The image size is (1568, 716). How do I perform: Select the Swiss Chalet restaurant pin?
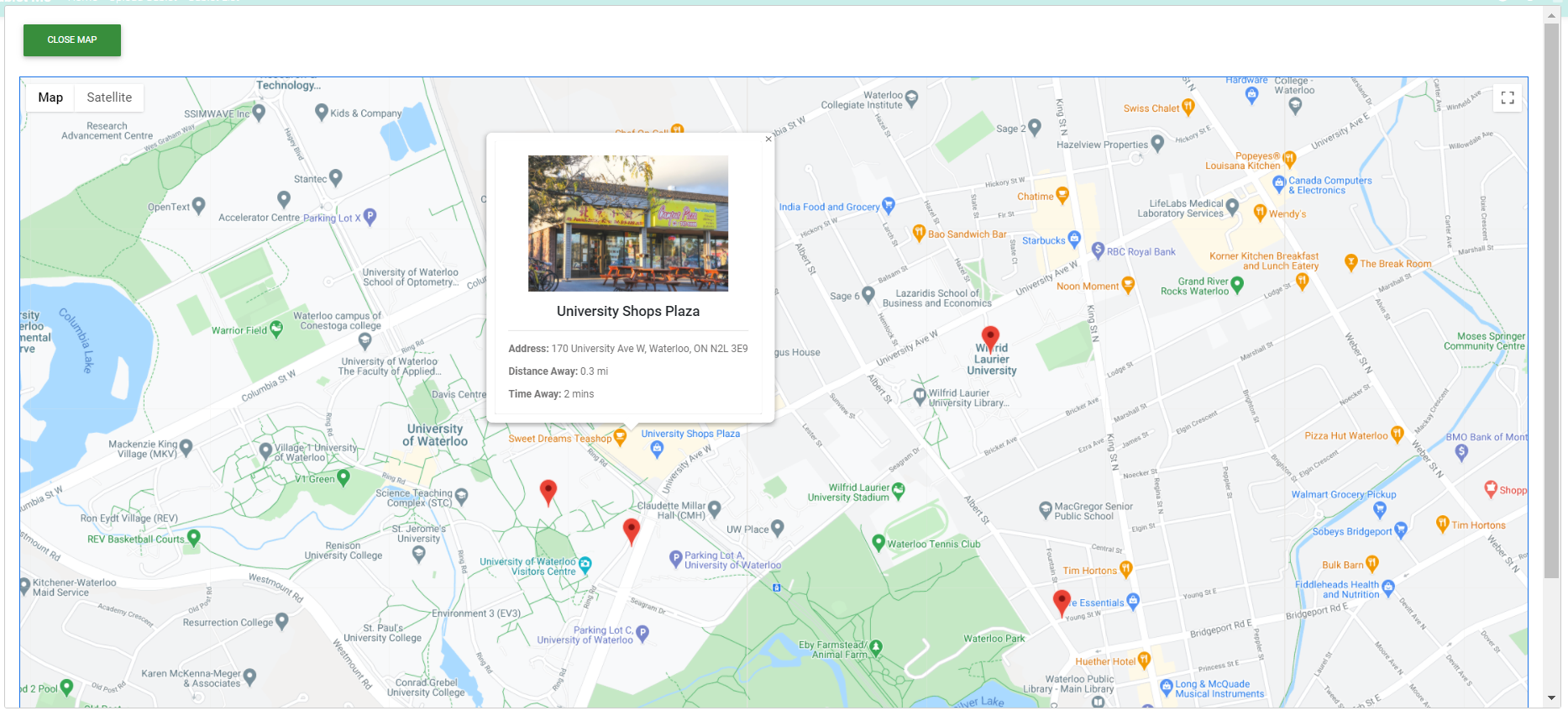(1188, 107)
